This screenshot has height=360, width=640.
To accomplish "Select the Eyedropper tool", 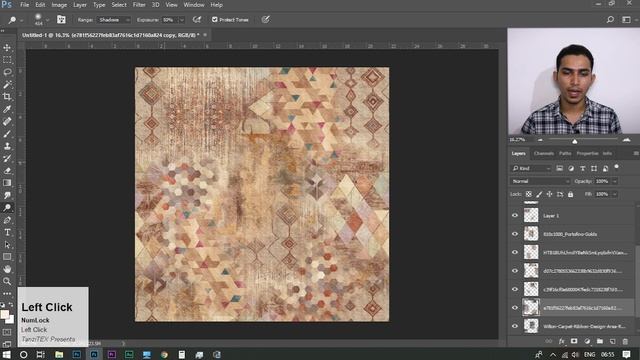I will [x=7, y=109].
